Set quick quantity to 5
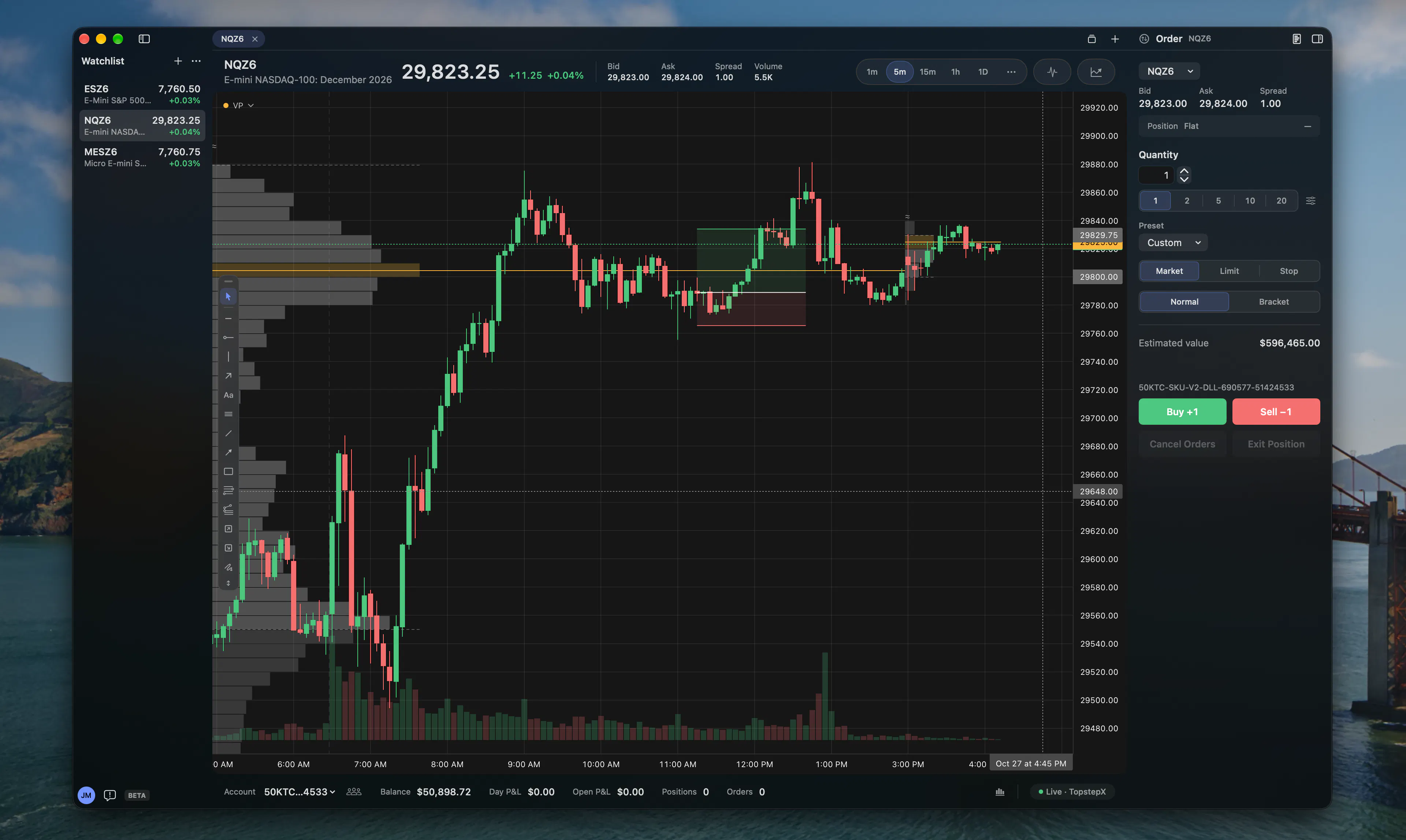This screenshot has height=840, width=1406. click(x=1218, y=201)
